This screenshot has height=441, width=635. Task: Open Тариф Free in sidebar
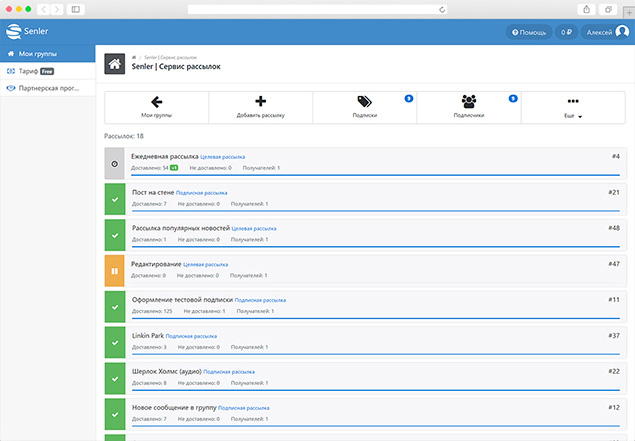[x=48, y=71]
